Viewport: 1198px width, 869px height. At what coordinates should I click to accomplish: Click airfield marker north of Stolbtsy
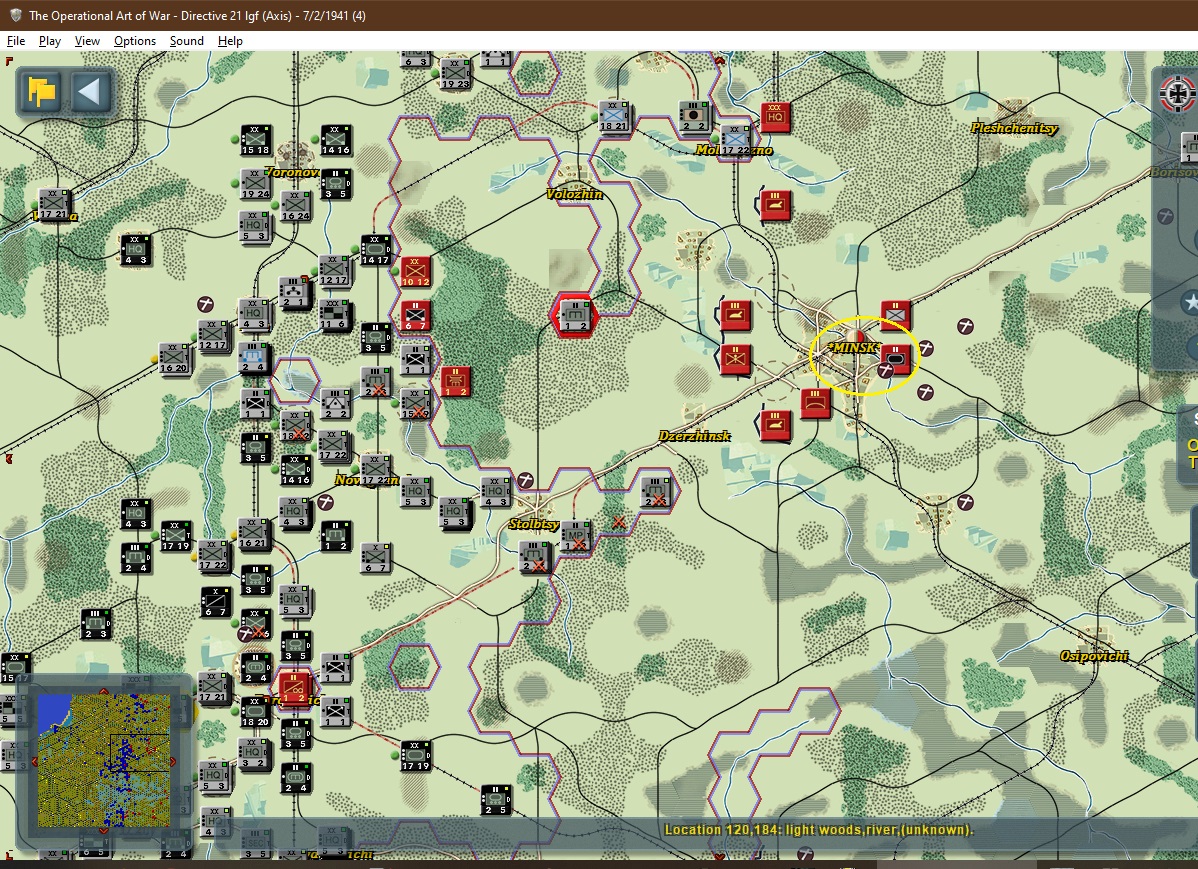click(526, 480)
